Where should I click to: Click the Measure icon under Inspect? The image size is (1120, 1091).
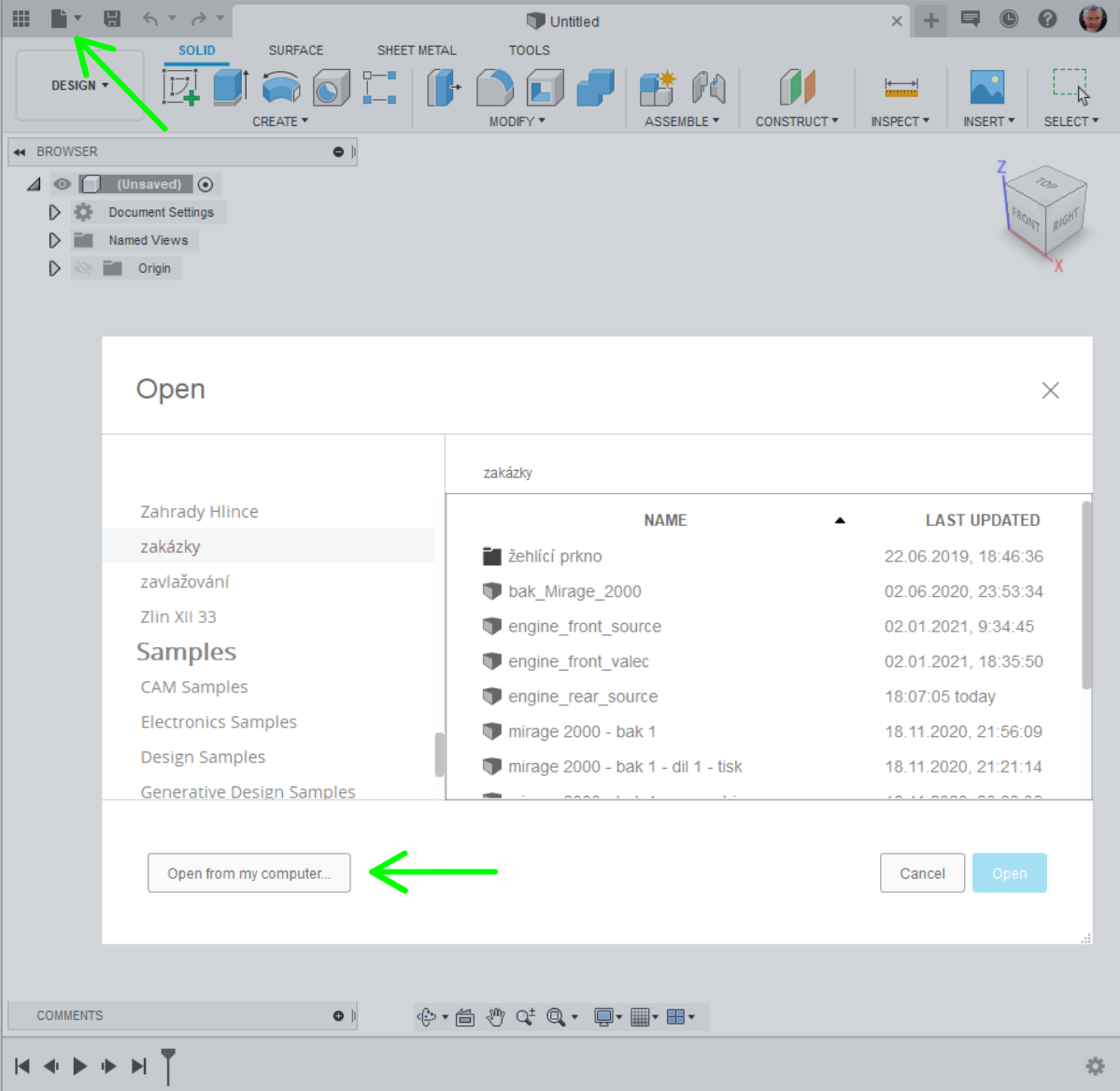[900, 88]
